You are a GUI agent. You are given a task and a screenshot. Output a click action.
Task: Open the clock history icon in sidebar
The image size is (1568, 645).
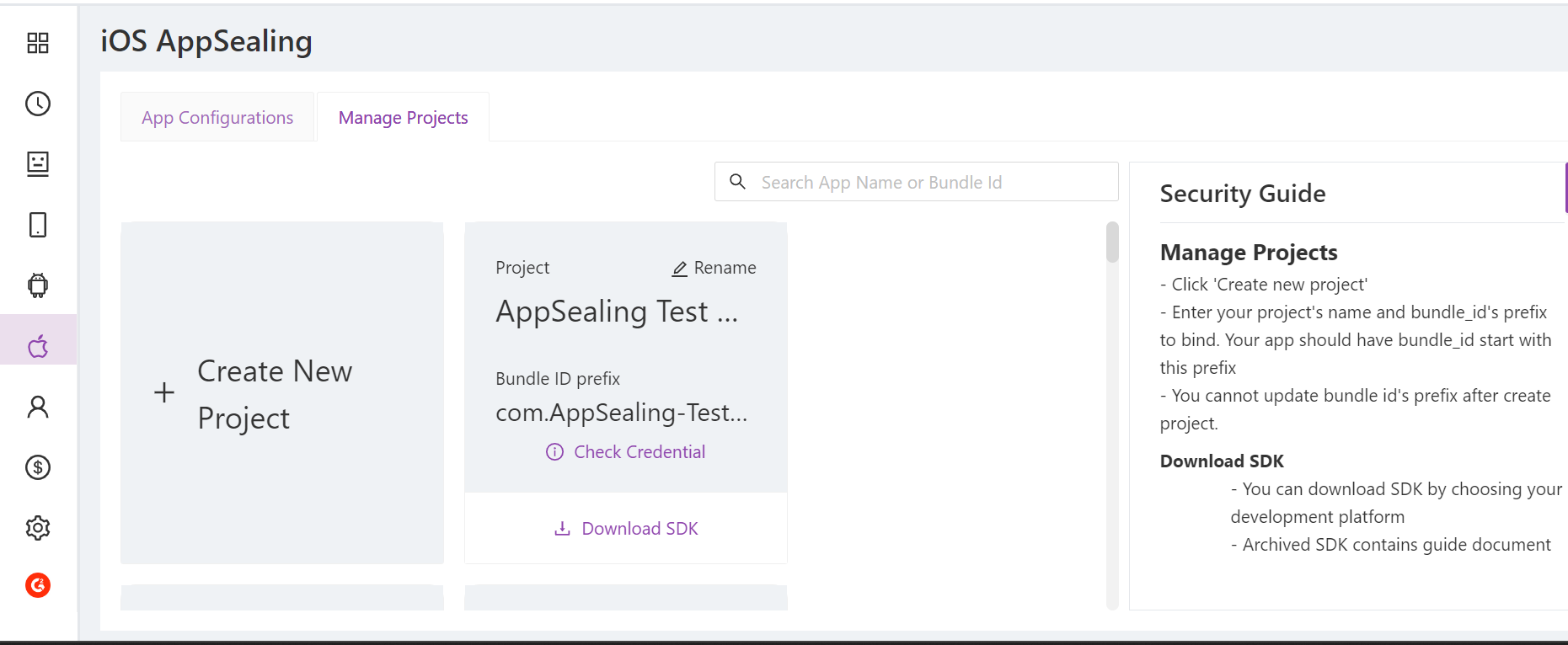pos(38,104)
